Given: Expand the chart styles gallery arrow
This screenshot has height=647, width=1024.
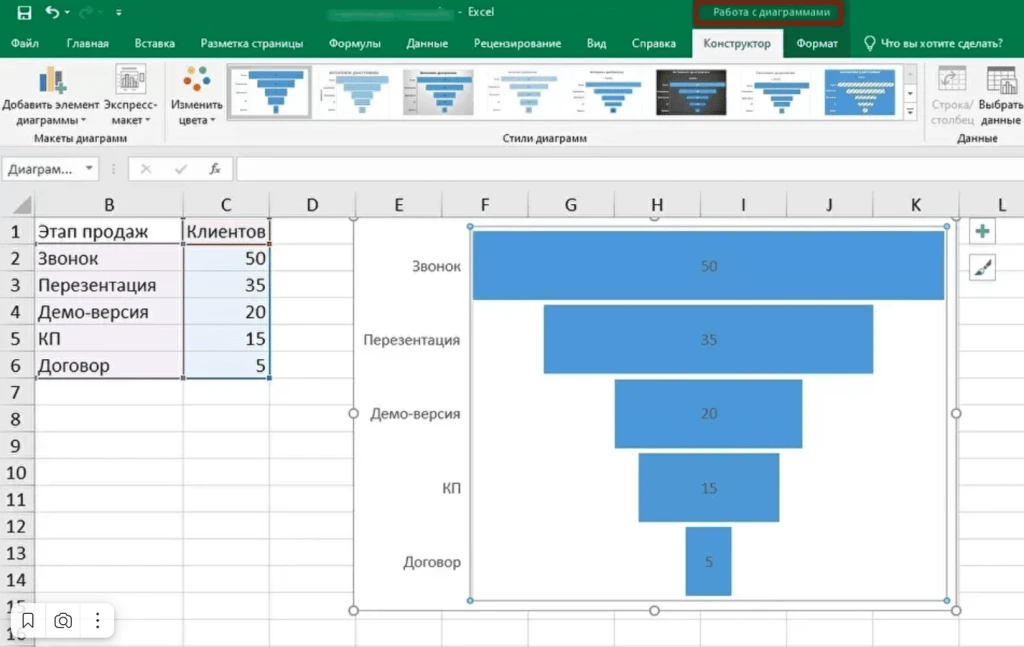Looking at the screenshot, I should pyautogui.click(x=910, y=109).
